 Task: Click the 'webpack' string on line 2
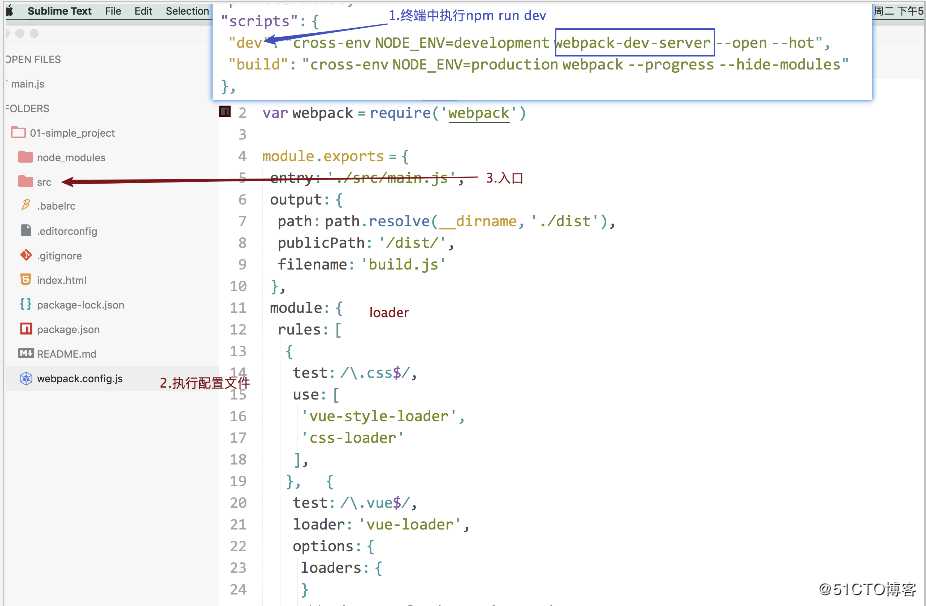tap(478, 113)
